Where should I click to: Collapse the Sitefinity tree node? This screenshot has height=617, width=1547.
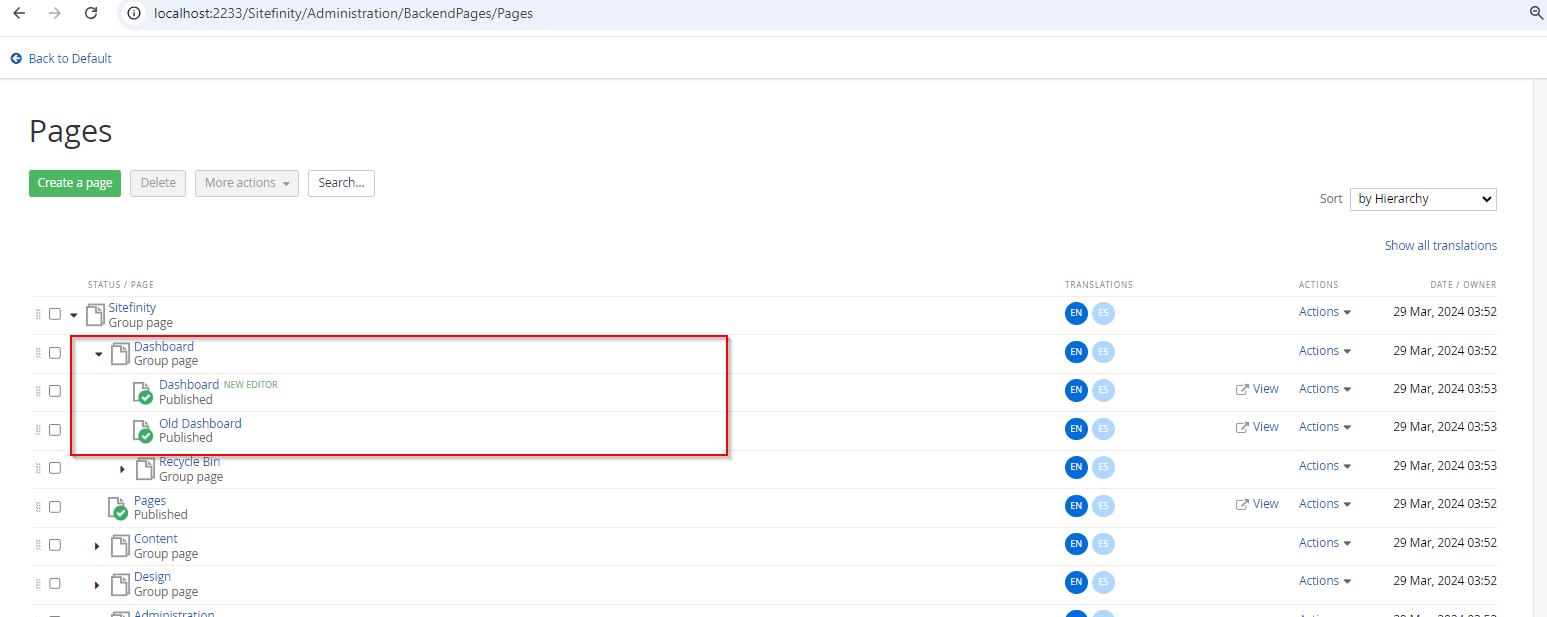point(73,315)
